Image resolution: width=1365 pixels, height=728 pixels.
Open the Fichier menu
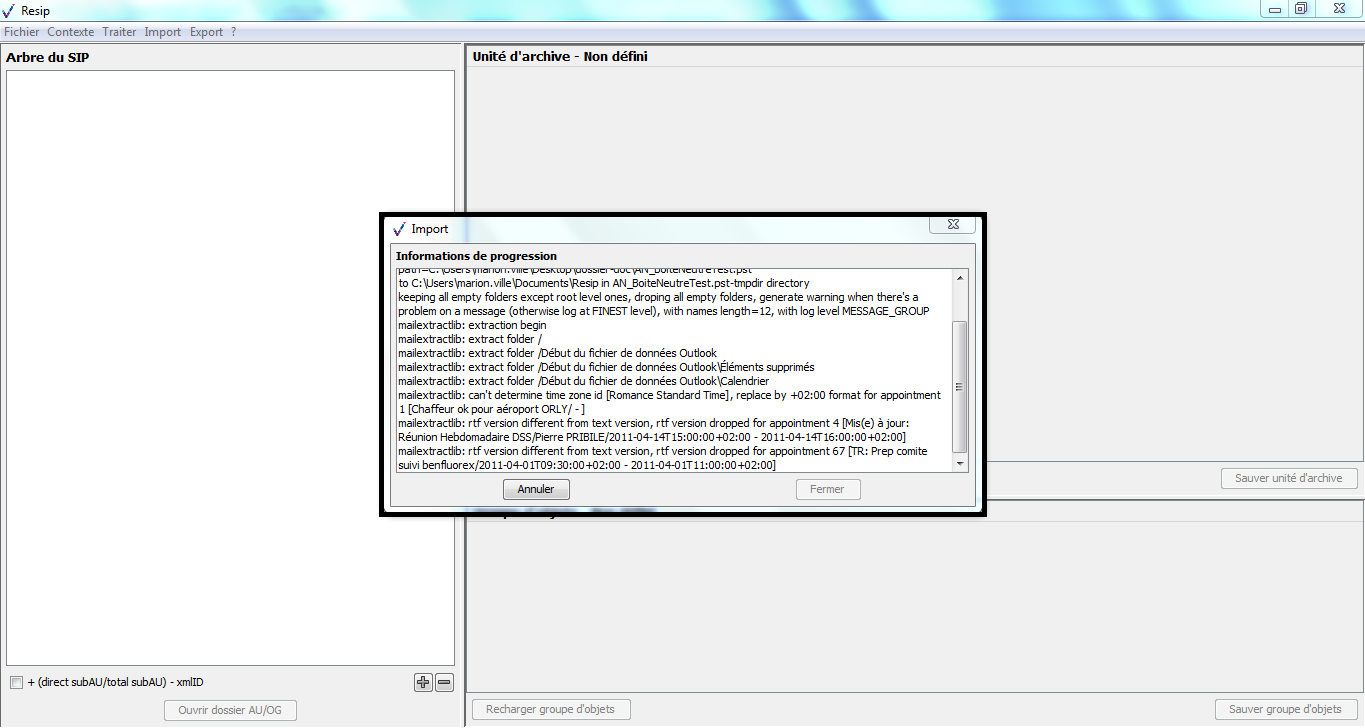22,32
